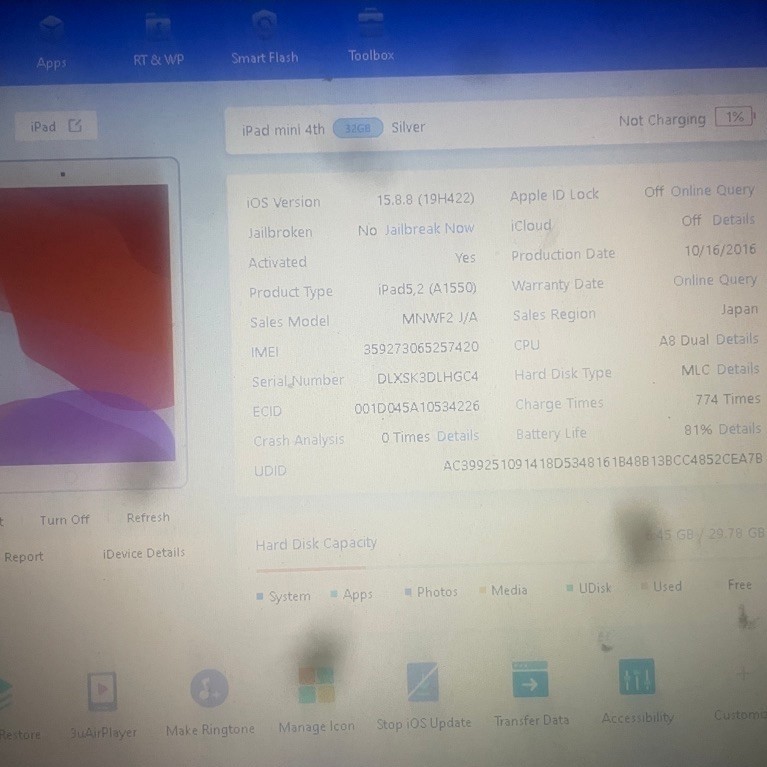
Task: Click the System legend swatch
Action: point(260,596)
